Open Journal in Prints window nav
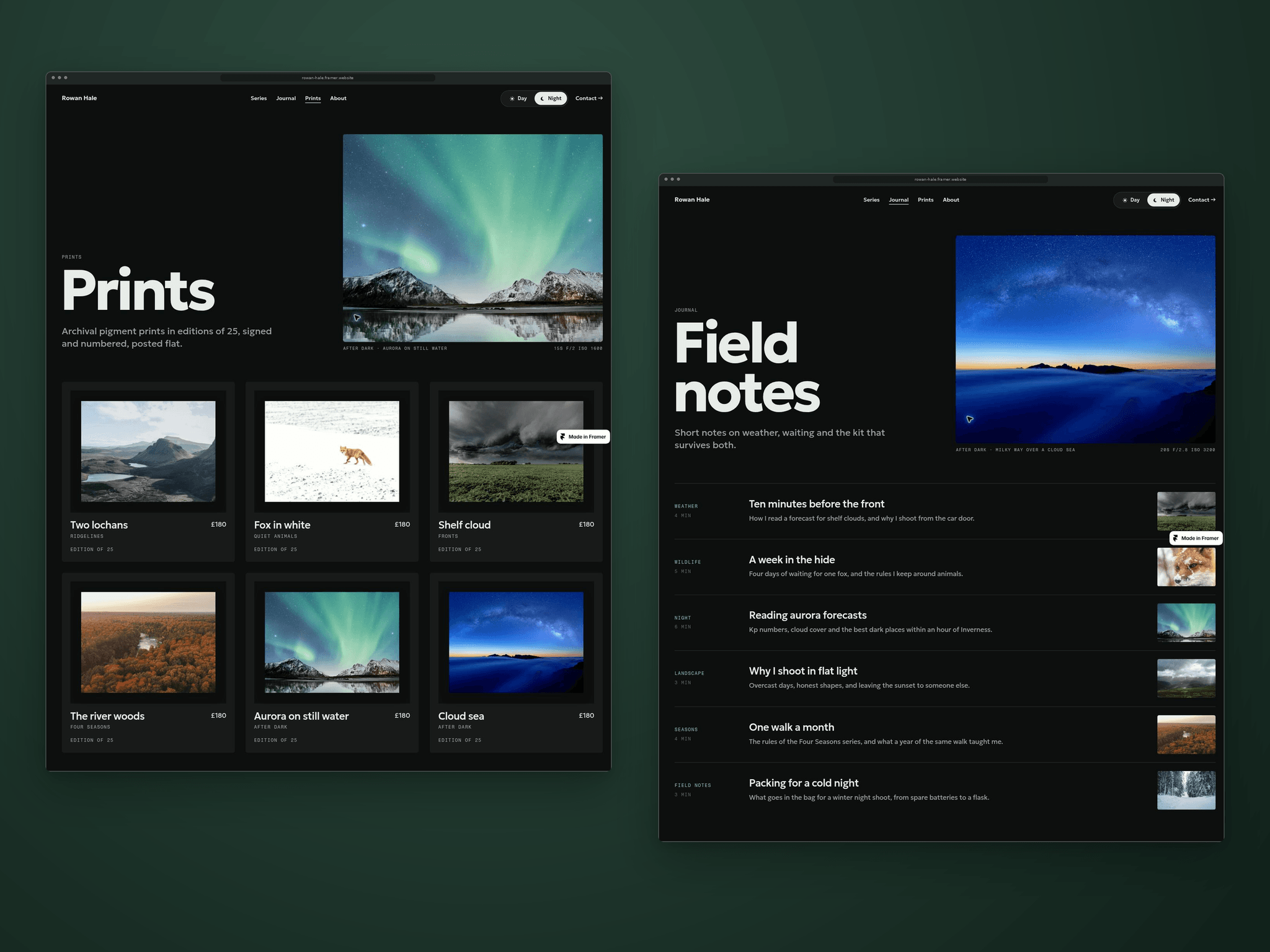Screen dimensions: 1270x952 coord(286,99)
